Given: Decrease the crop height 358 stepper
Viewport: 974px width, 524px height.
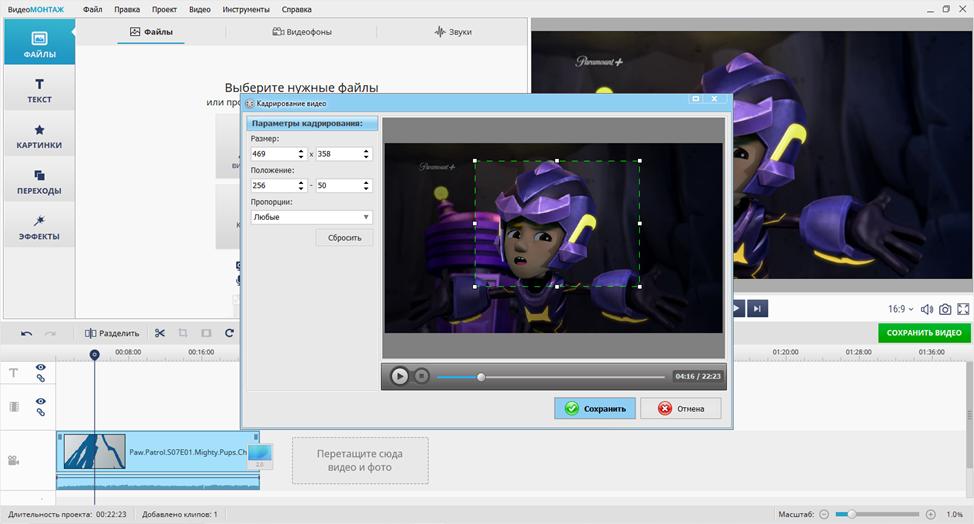Looking at the screenshot, I should click(366, 157).
